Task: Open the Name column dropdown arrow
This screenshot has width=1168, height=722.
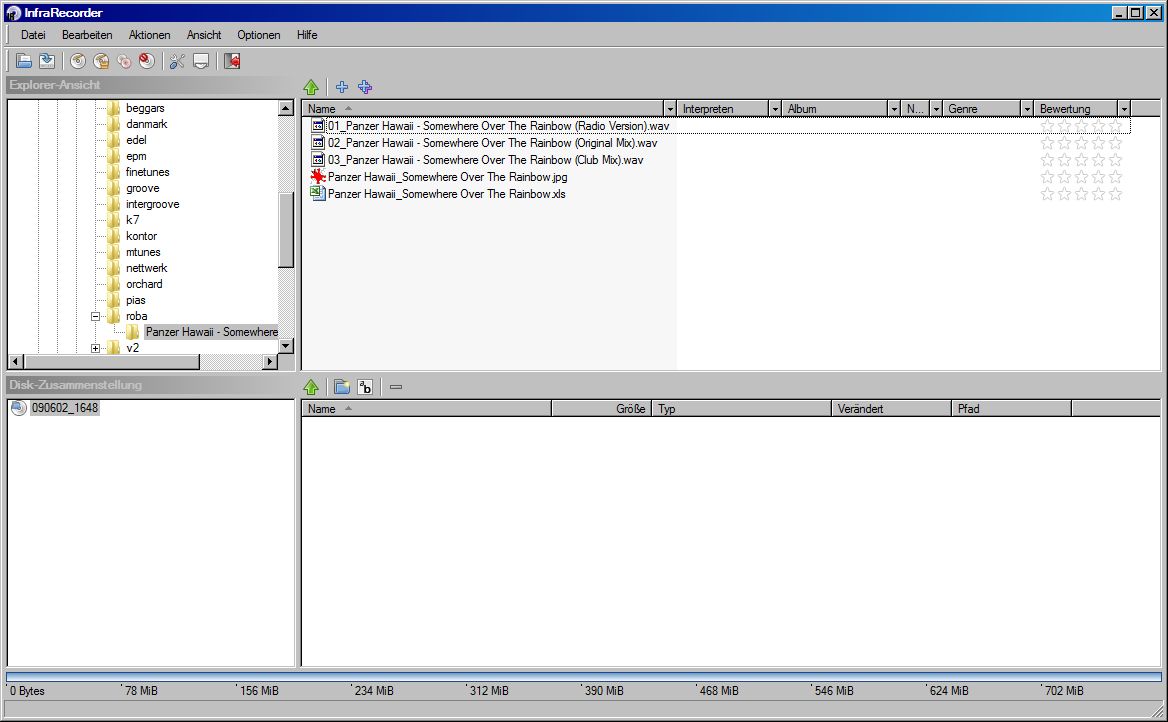Action: tap(670, 109)
